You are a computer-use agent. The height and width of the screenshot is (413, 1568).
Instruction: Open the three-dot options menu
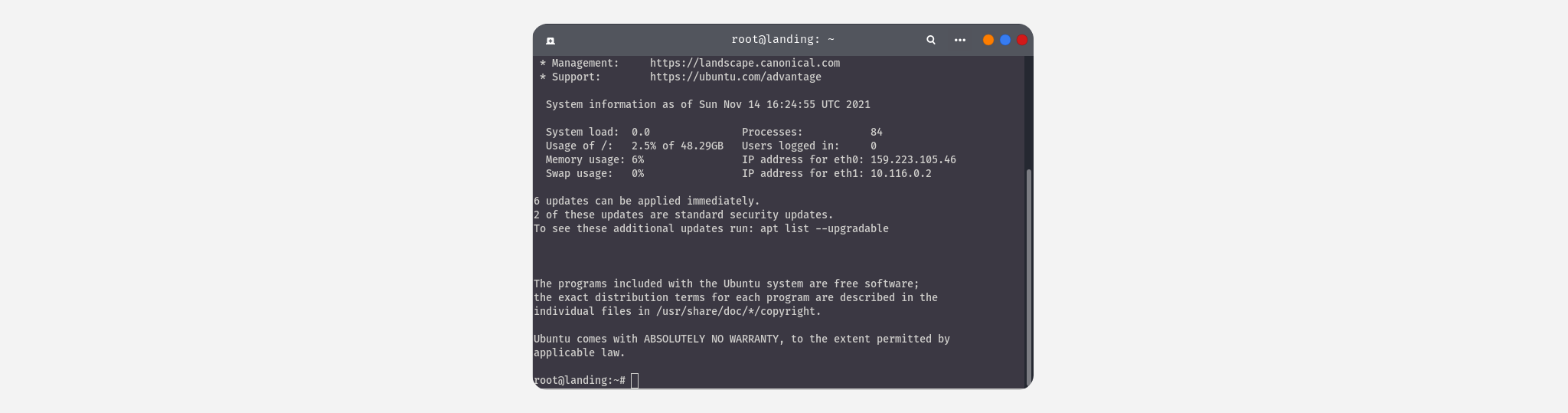pos(960,40)
